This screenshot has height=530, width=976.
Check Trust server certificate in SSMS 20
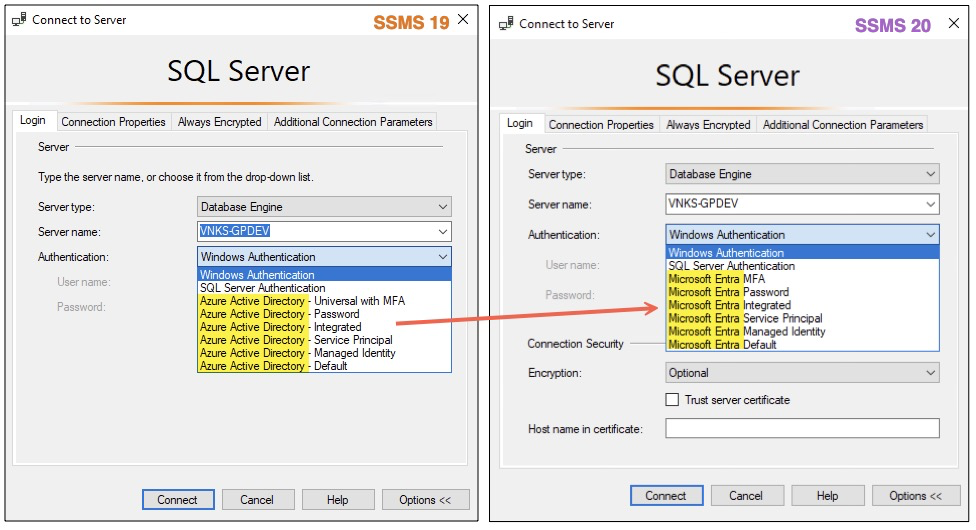[x=672, y=400]
